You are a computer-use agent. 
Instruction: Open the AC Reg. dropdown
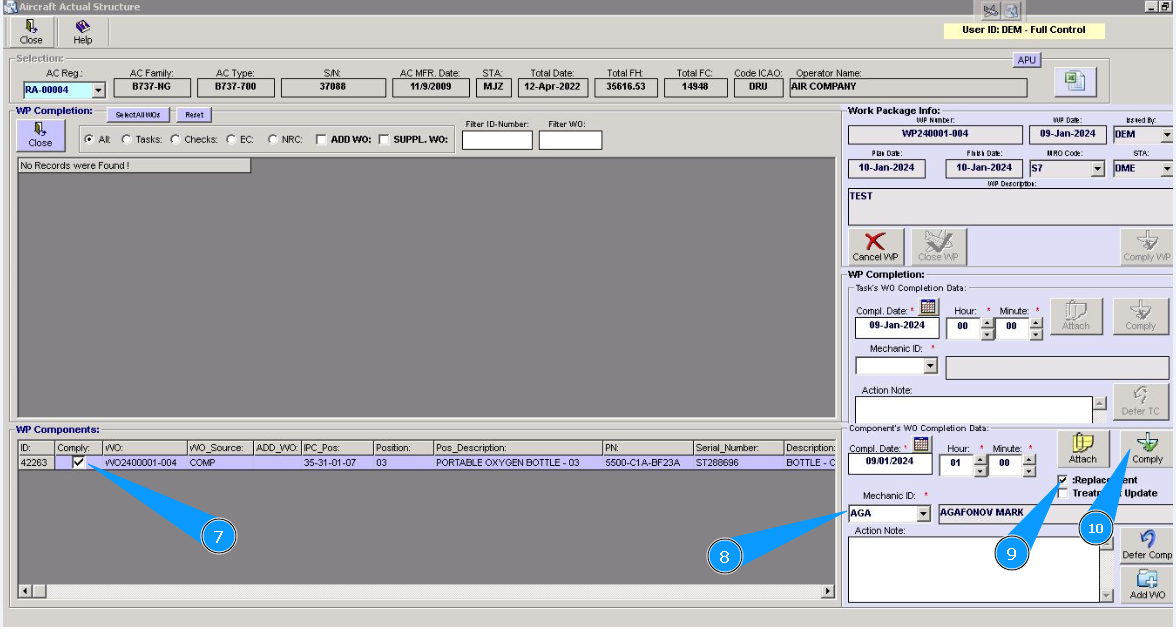click(x=98, y=90)
